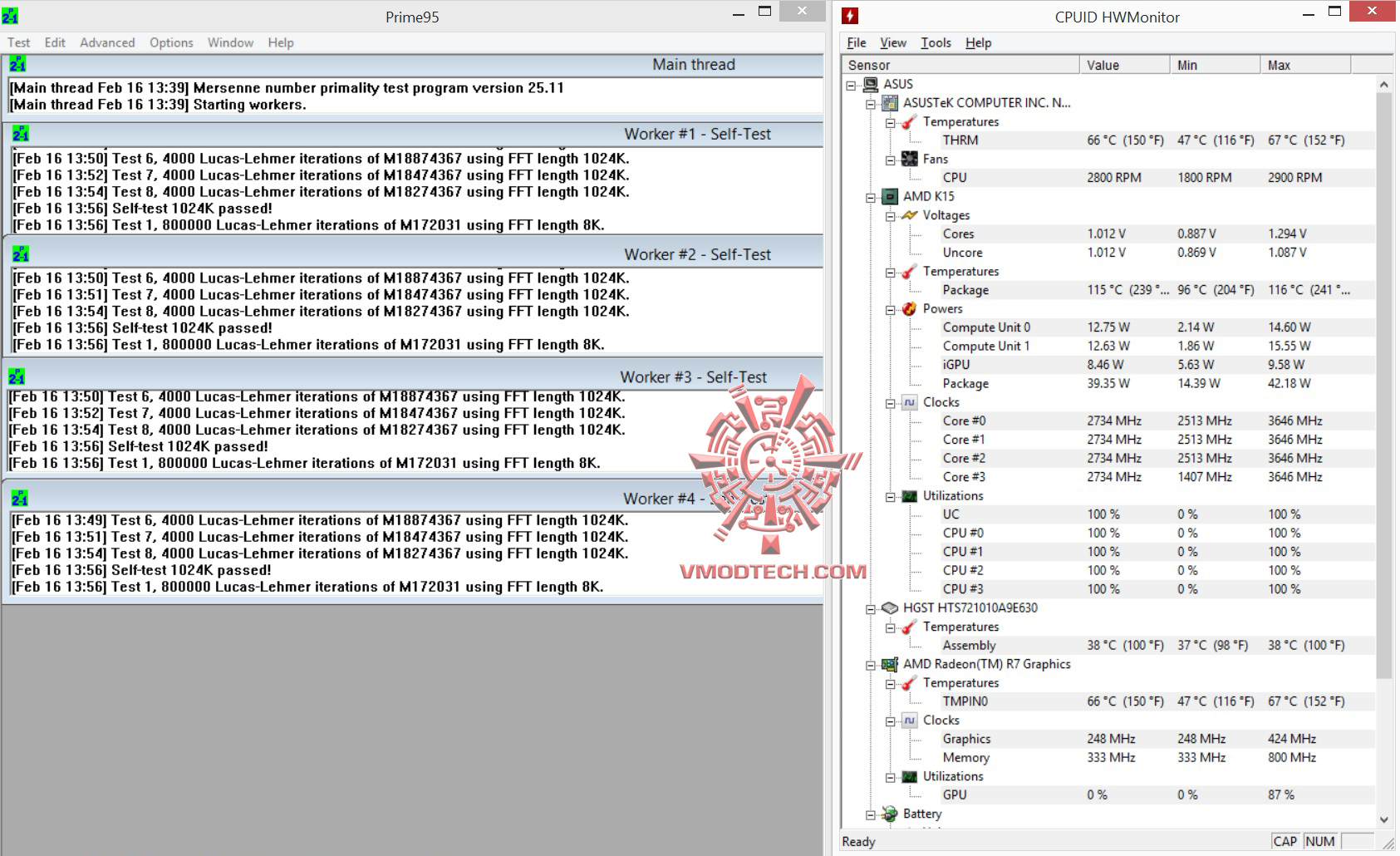The height and width of the screenshot is (856, 1400).
Task: Collapse the AMD K15 node
Action: click(x=871, y=197)
